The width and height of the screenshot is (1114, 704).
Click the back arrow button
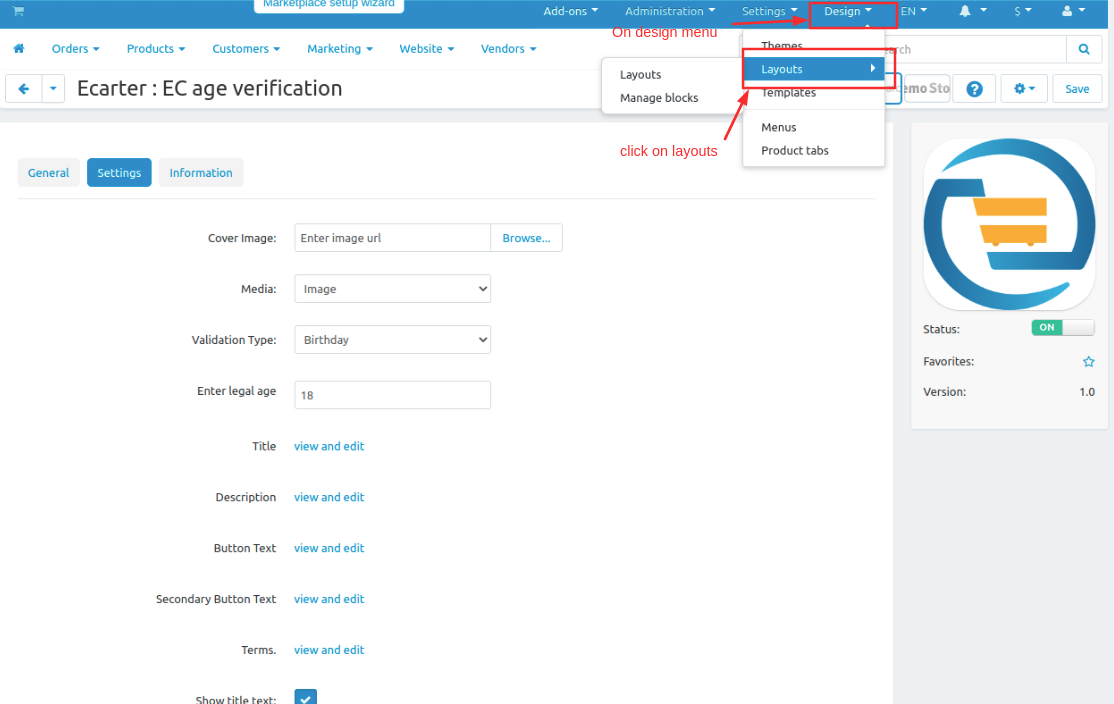pos(23,89)
